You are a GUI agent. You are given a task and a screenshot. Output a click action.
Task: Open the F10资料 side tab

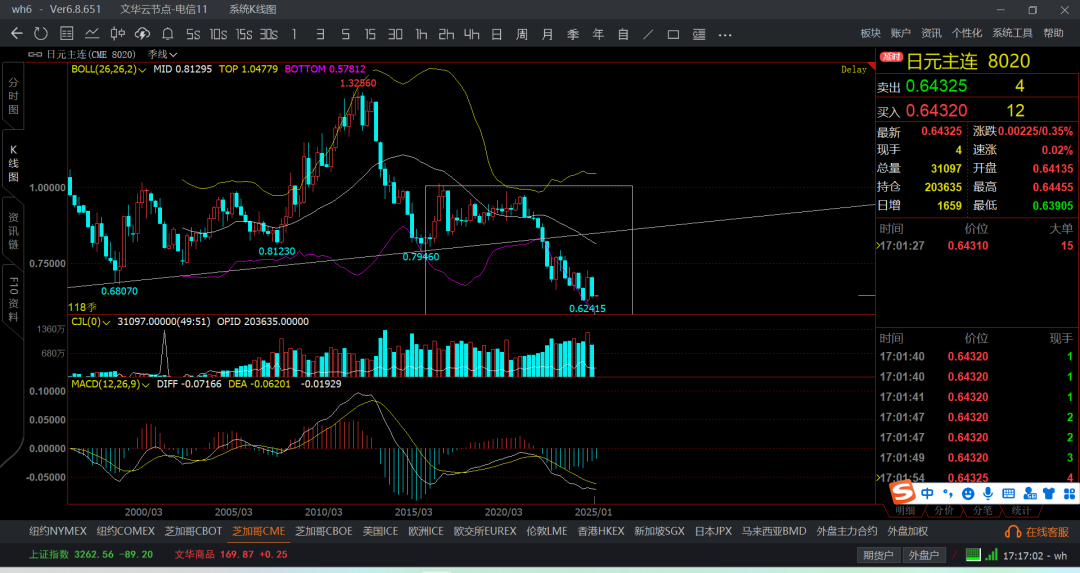coord(13,299)
